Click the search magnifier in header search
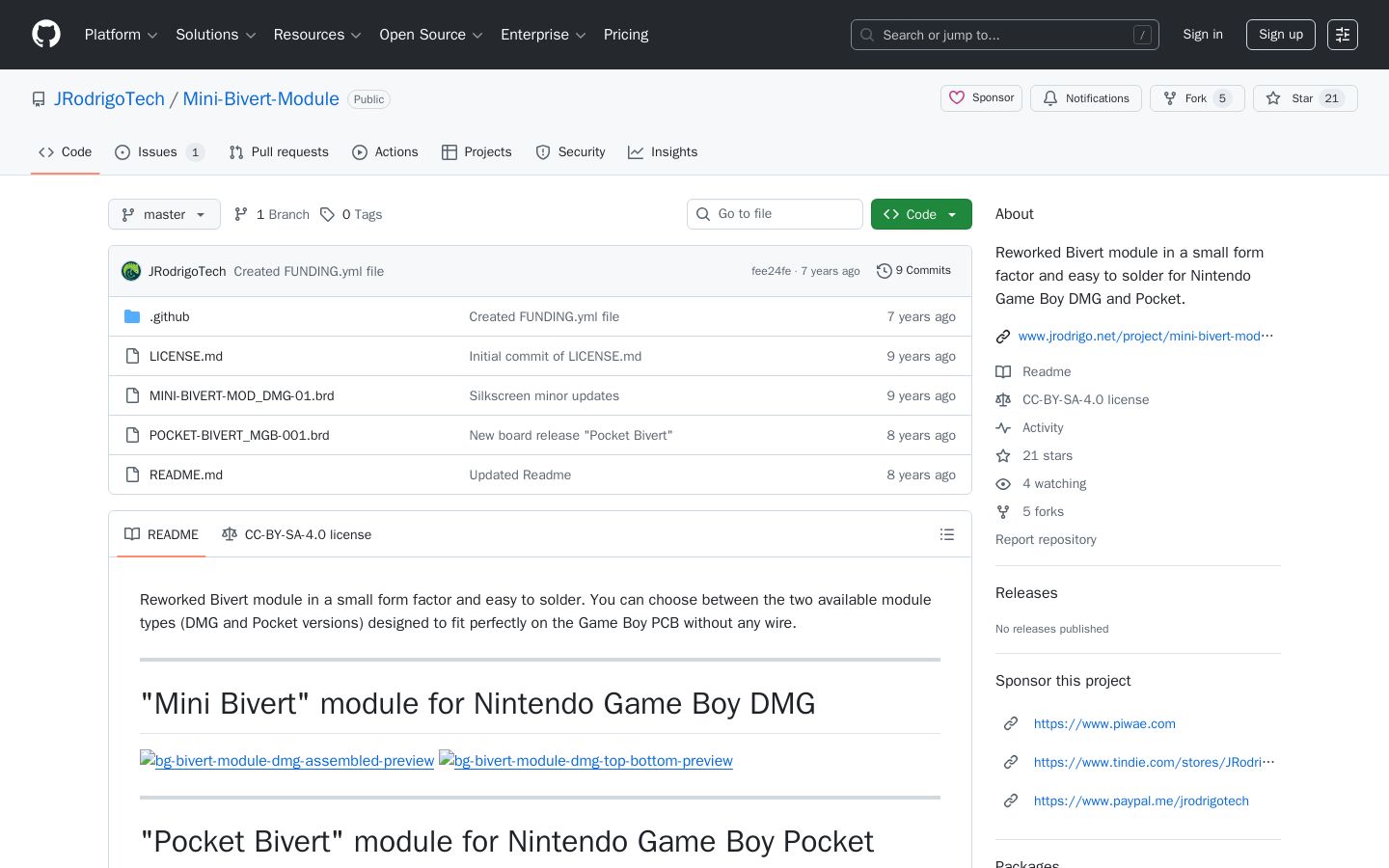Screen dimensions: 1389x868 tap(866, 35)
